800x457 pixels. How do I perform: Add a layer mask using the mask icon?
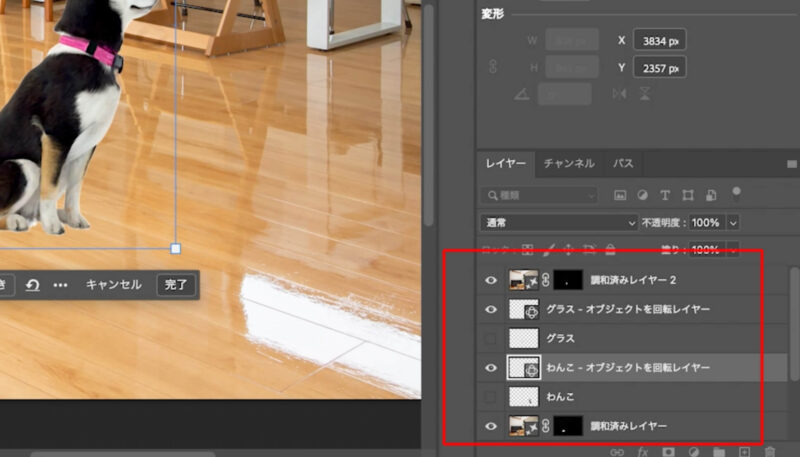669,452
